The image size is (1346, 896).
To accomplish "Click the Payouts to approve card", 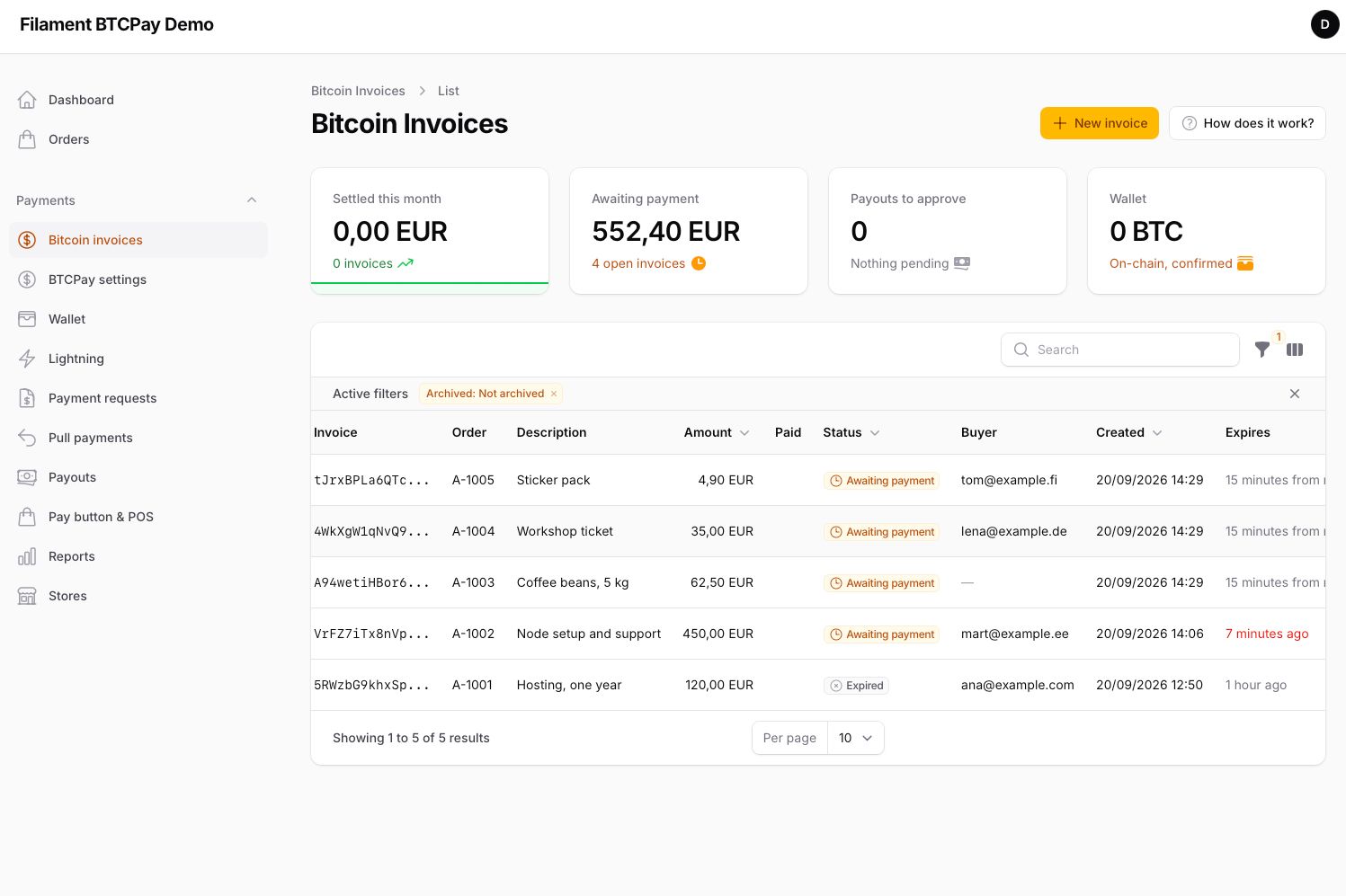I will coord(948,231).
